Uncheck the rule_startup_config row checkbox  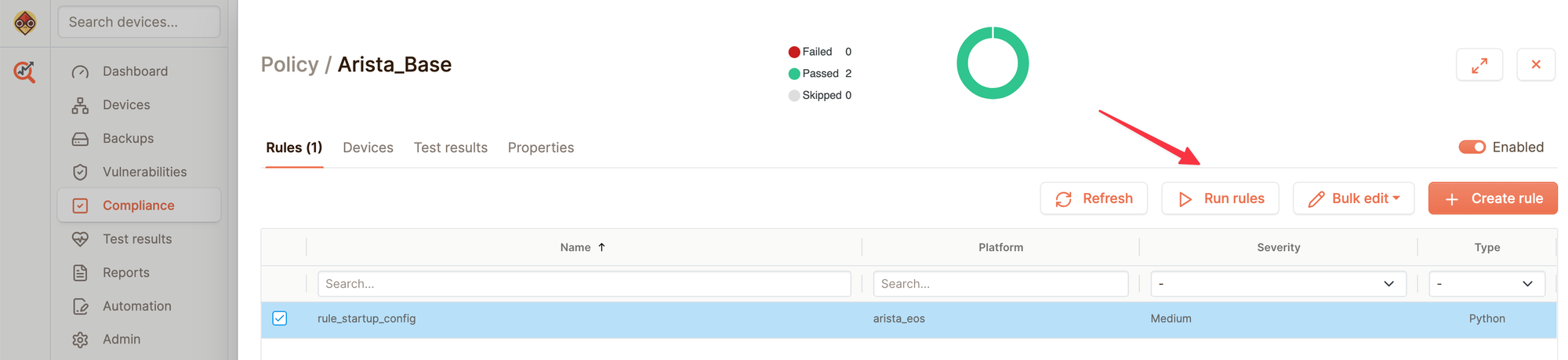[280, 318]
